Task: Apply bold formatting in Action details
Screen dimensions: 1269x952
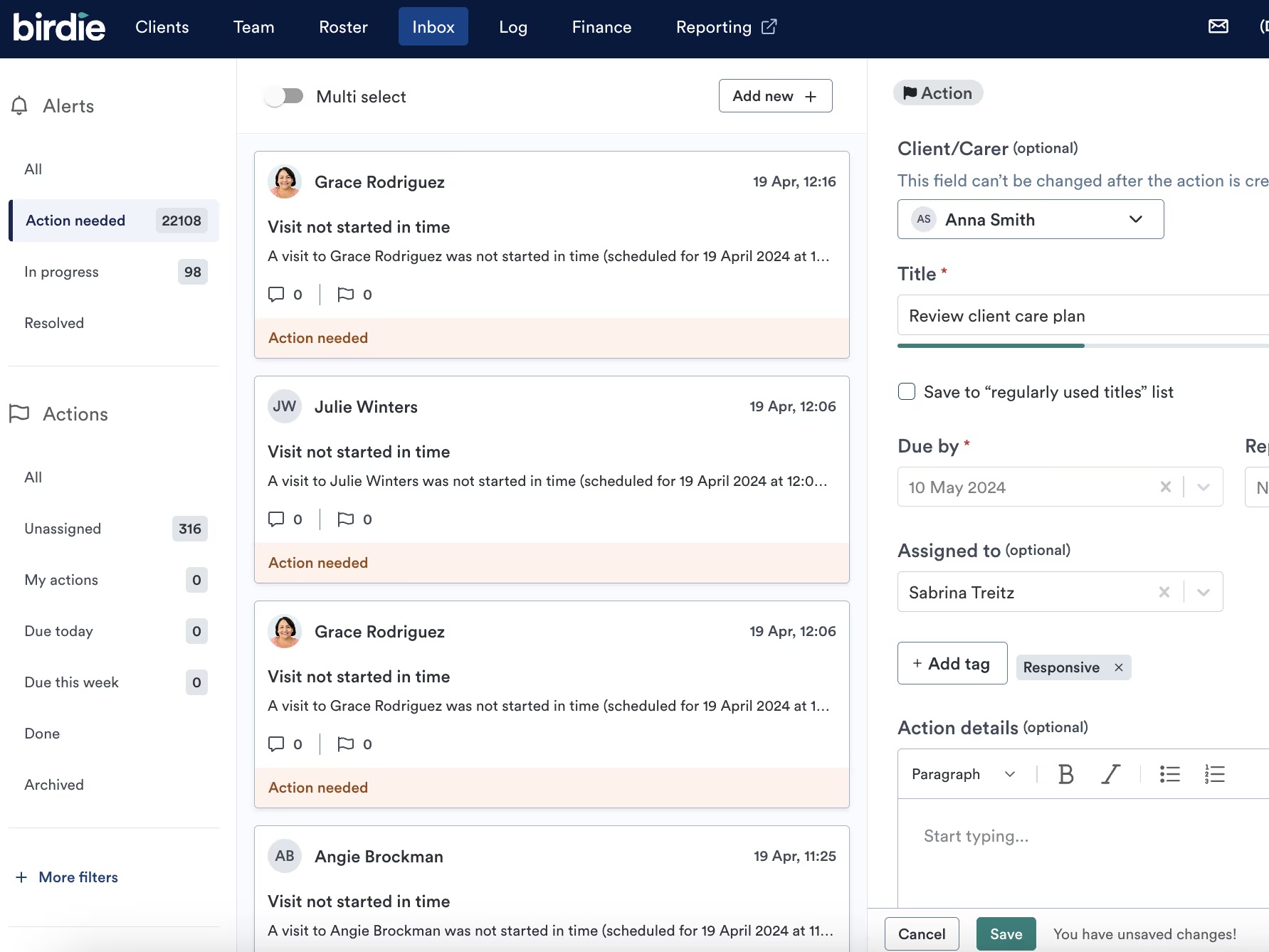Action: click(x=1065, y=774)
